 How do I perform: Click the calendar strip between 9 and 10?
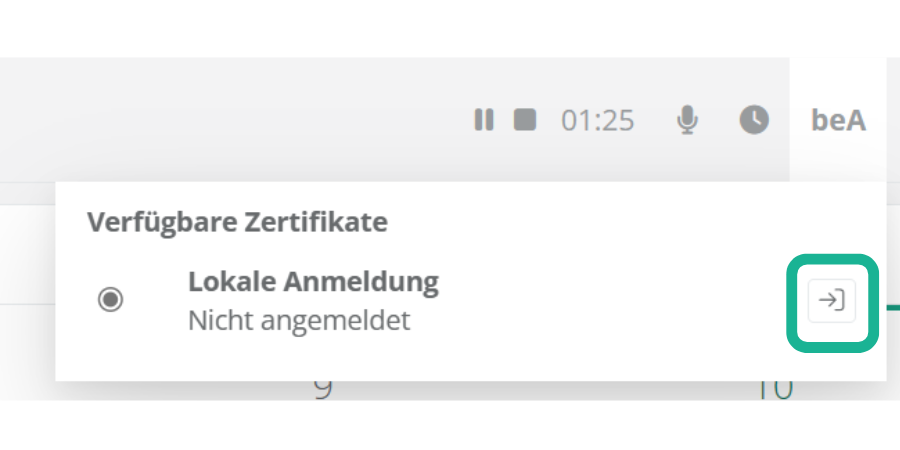(x=550, y=391)
